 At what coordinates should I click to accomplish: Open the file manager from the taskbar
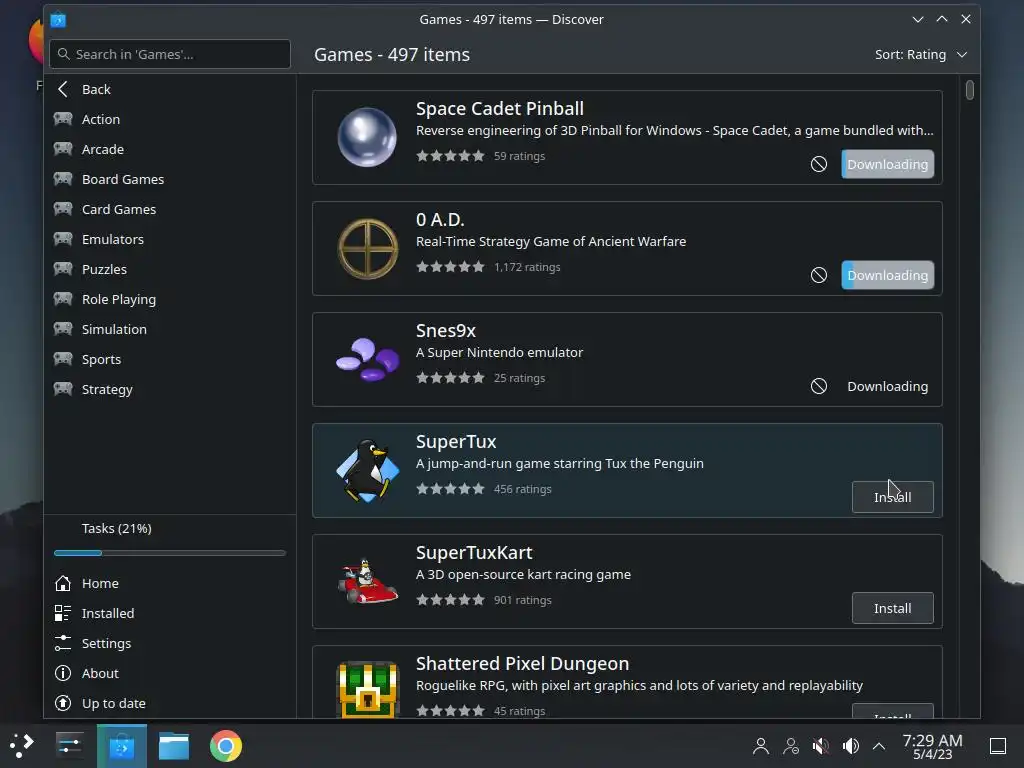[174, 746]
